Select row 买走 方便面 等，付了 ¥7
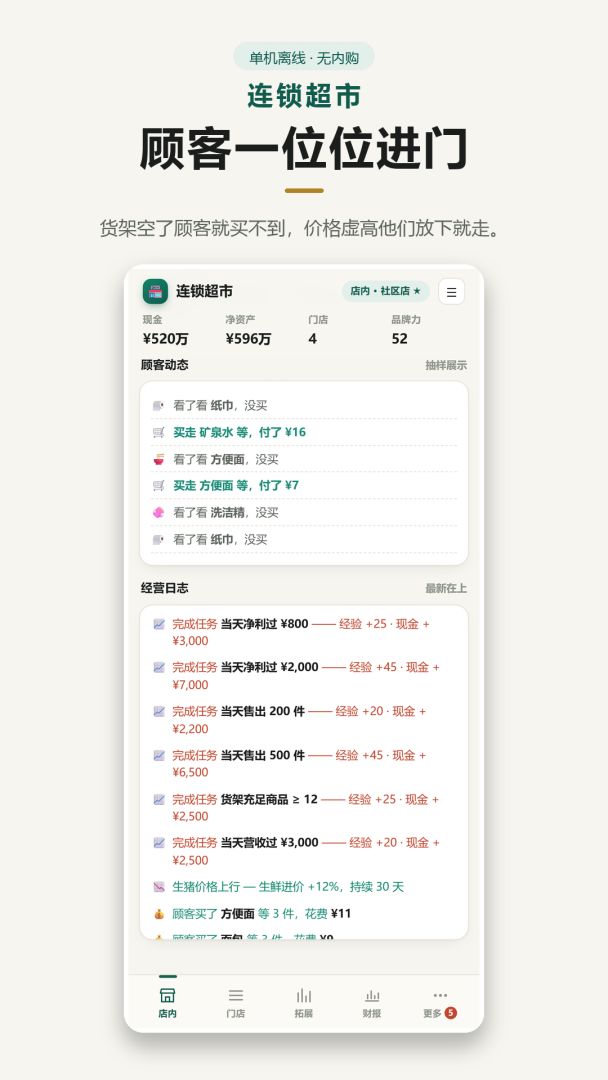 pyautogui.click(x=304, y=486)
